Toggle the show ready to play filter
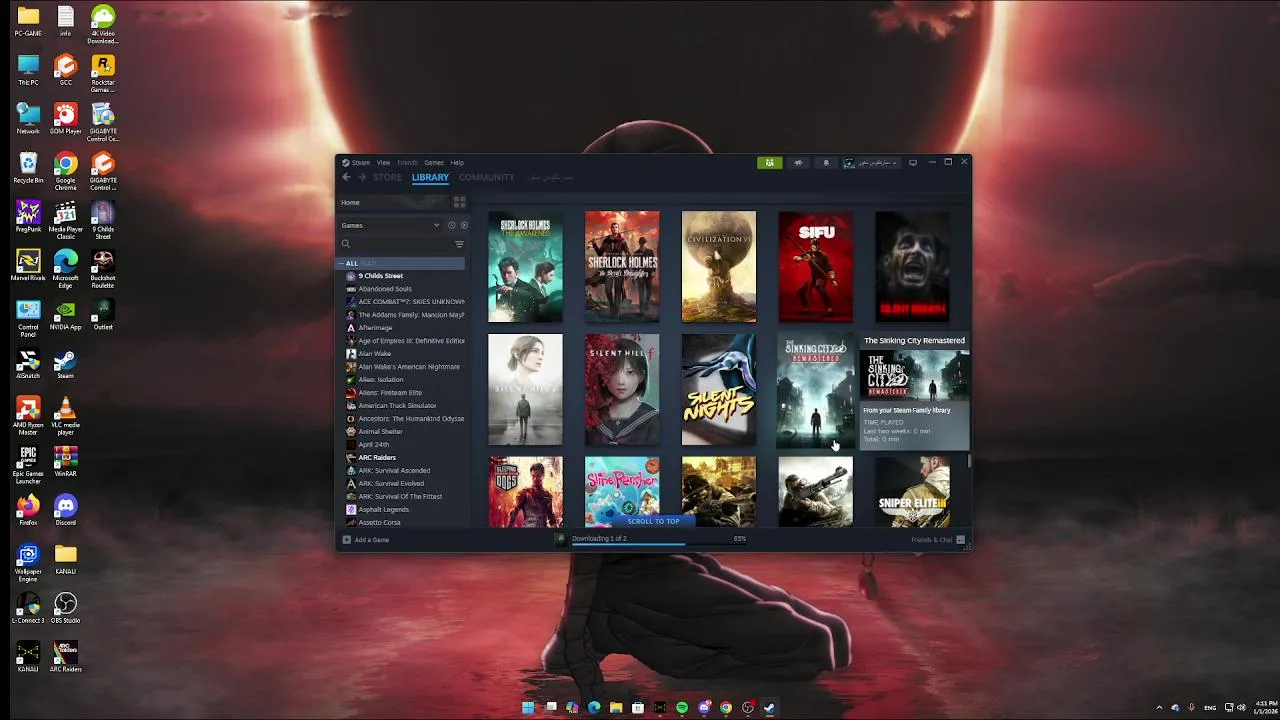This screenshot has height=720, width=1280. click(463, 225)
